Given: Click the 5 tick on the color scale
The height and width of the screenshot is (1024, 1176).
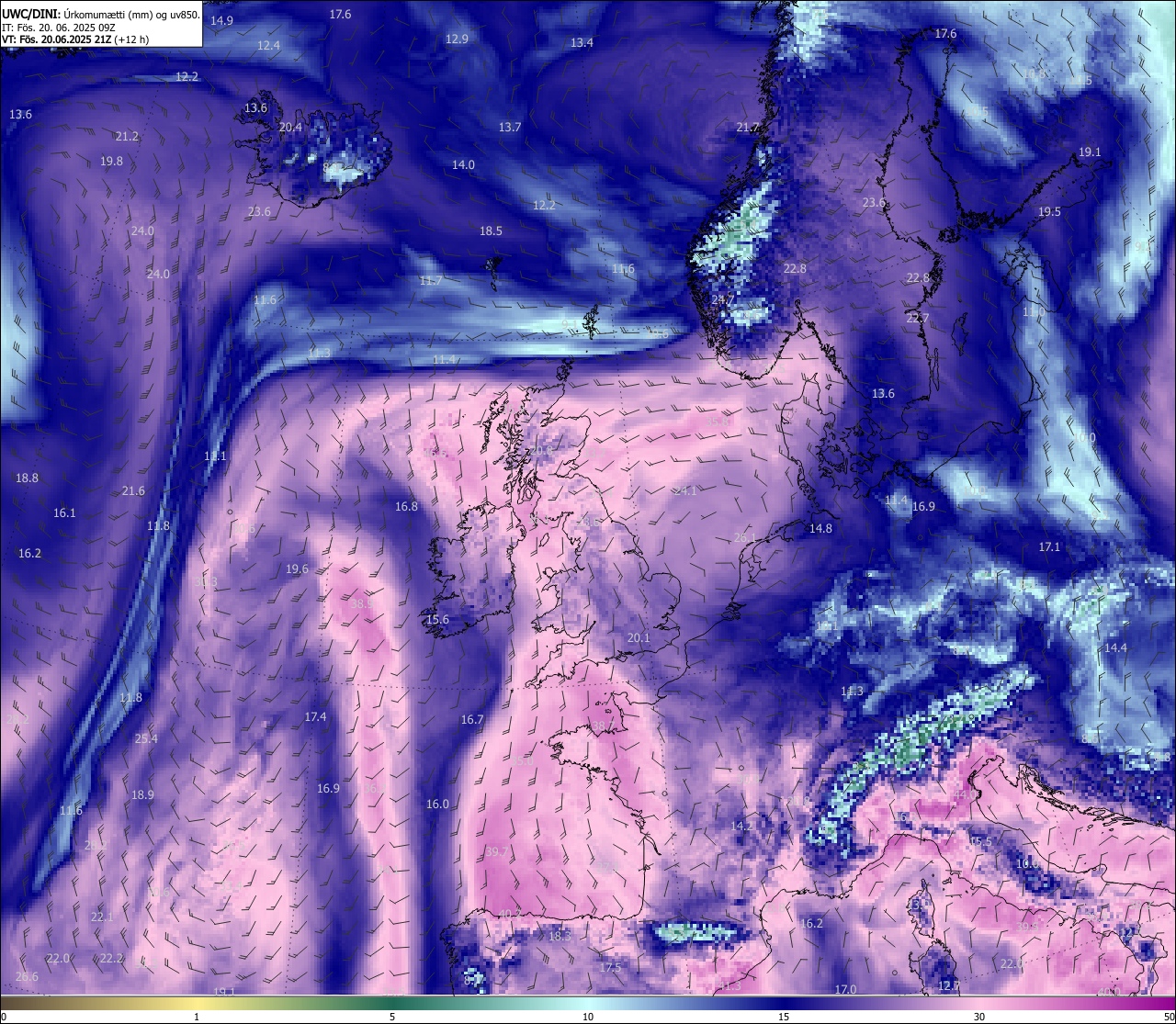Looking at the screenshot, I should 392,1016.
